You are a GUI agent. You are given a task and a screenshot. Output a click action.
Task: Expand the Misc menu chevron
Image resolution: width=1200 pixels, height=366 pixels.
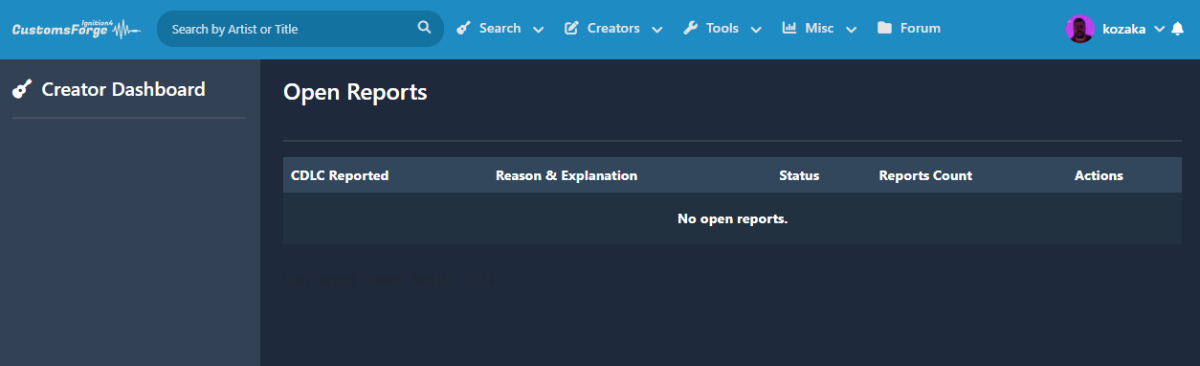(x=851, y=30)
